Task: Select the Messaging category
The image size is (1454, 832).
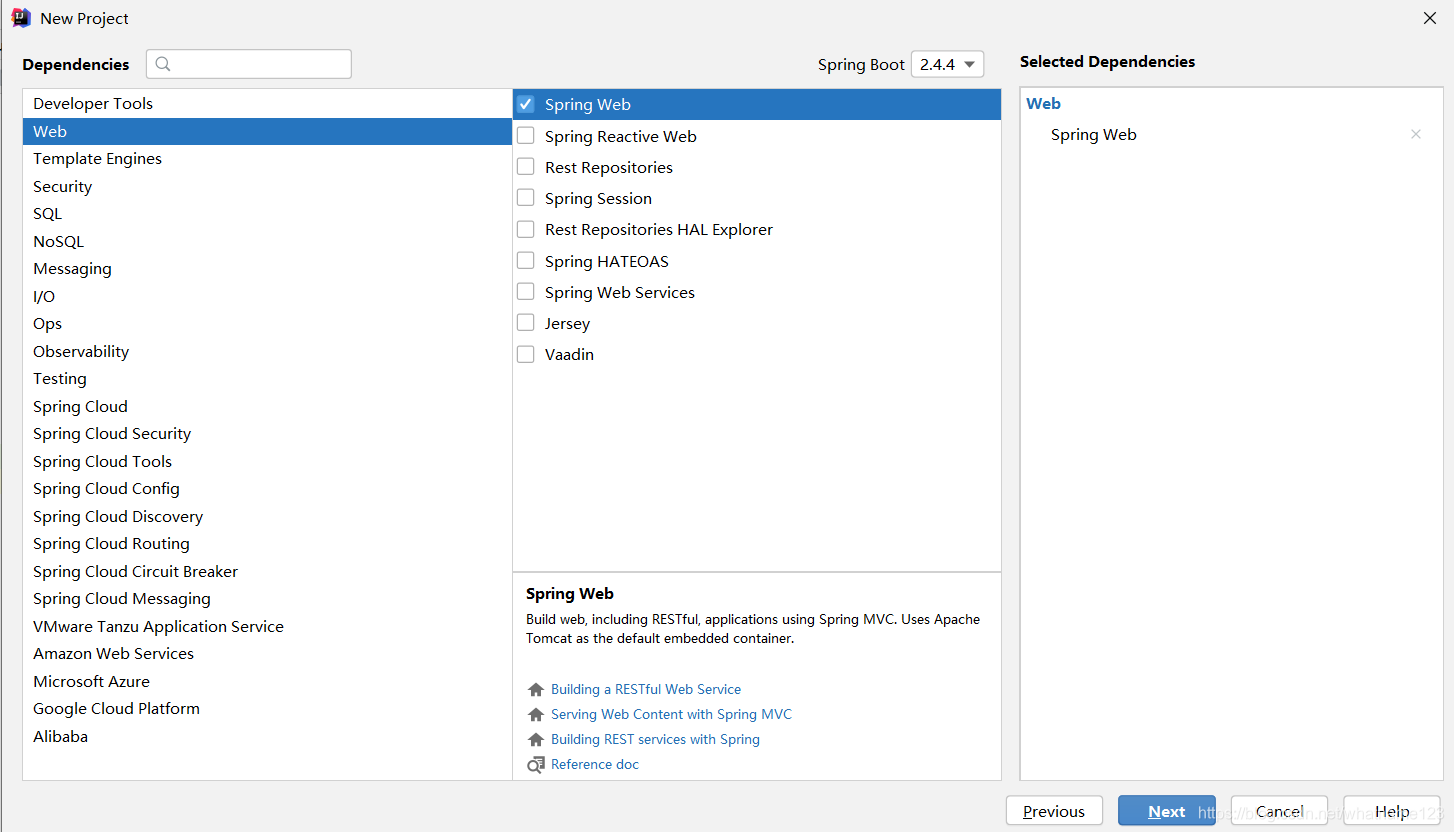Action: pyautogui.click(x=267, y=269)
